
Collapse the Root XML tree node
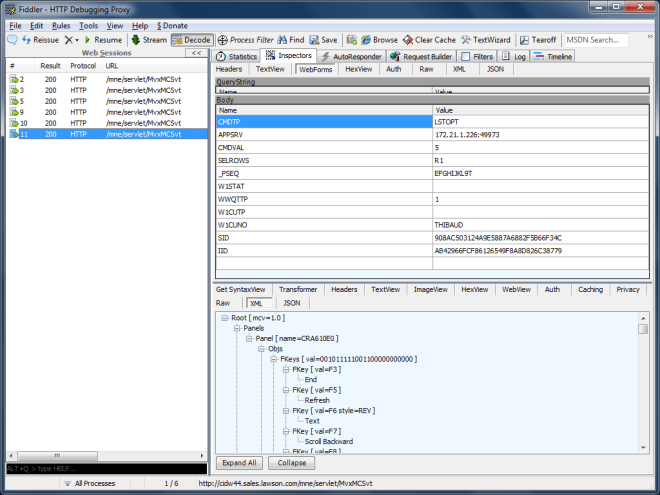pos(224,316)
